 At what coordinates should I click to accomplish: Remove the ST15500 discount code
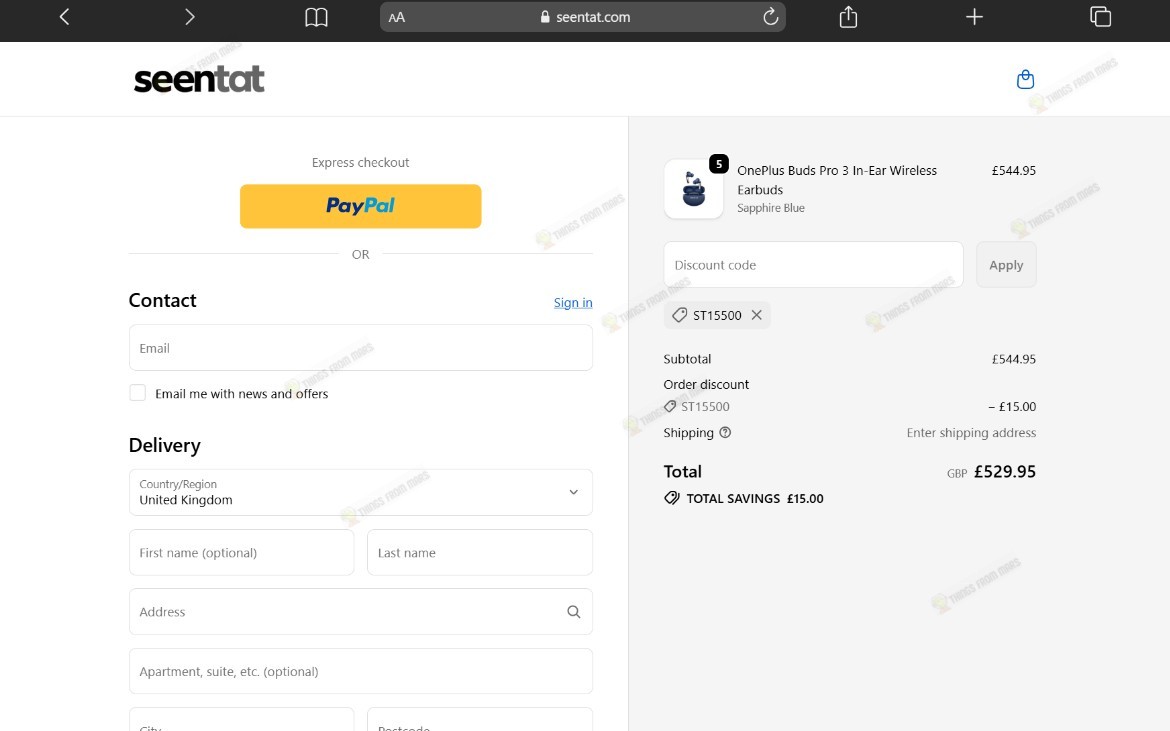tap(757, 315)
